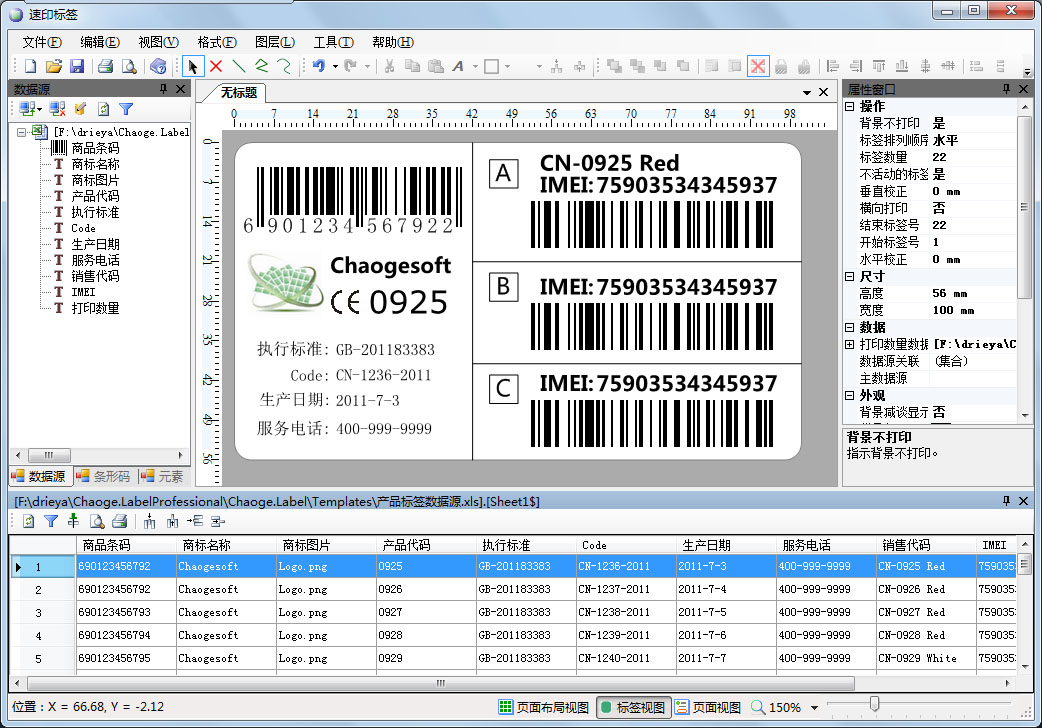The width and height of the screenshot is (1042, 728).
Task: Click the align left edges icon
Action: [x=832, y=67]
